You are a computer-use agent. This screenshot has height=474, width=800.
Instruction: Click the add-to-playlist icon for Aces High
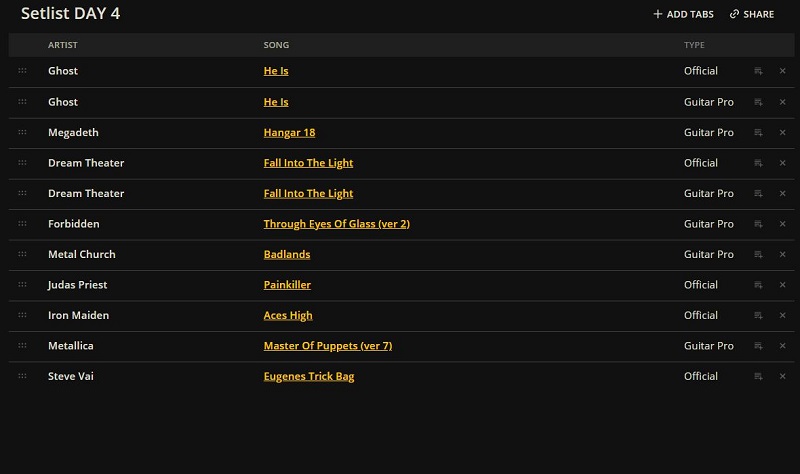(x=758, y=315)
